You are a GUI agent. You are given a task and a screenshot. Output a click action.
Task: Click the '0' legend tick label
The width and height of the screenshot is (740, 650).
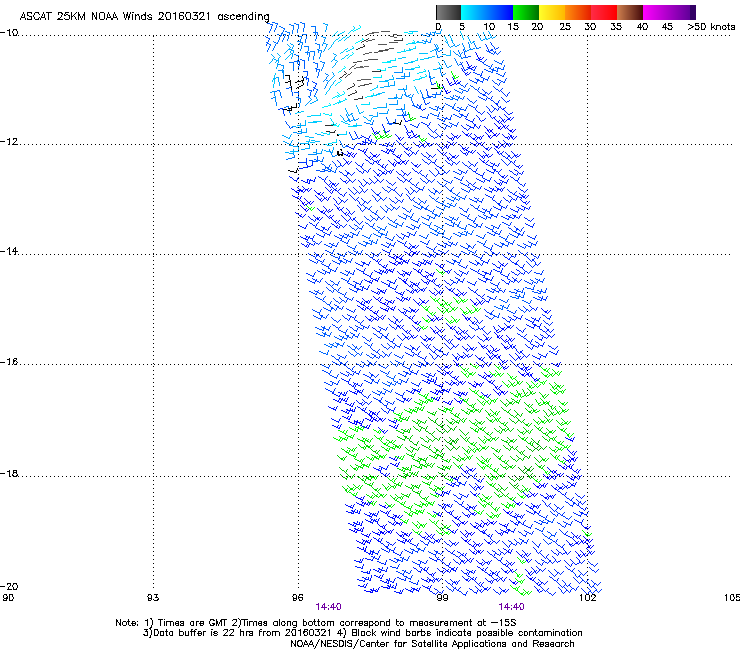tap(438, 26)
